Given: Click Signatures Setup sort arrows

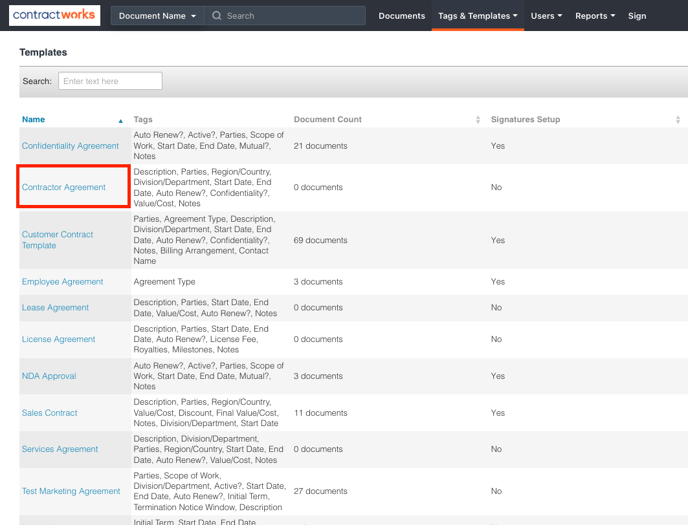Looking at the screenshot, I should click(x=678, y=120).
